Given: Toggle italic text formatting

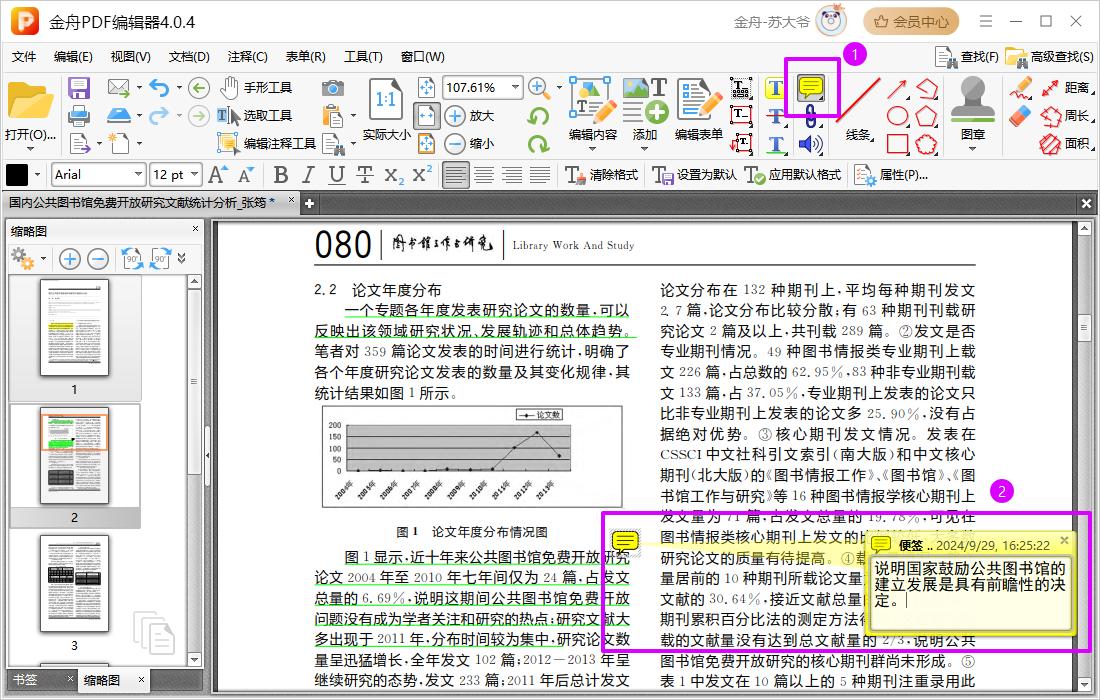Looking at the screenshot, I should [308, 175].
